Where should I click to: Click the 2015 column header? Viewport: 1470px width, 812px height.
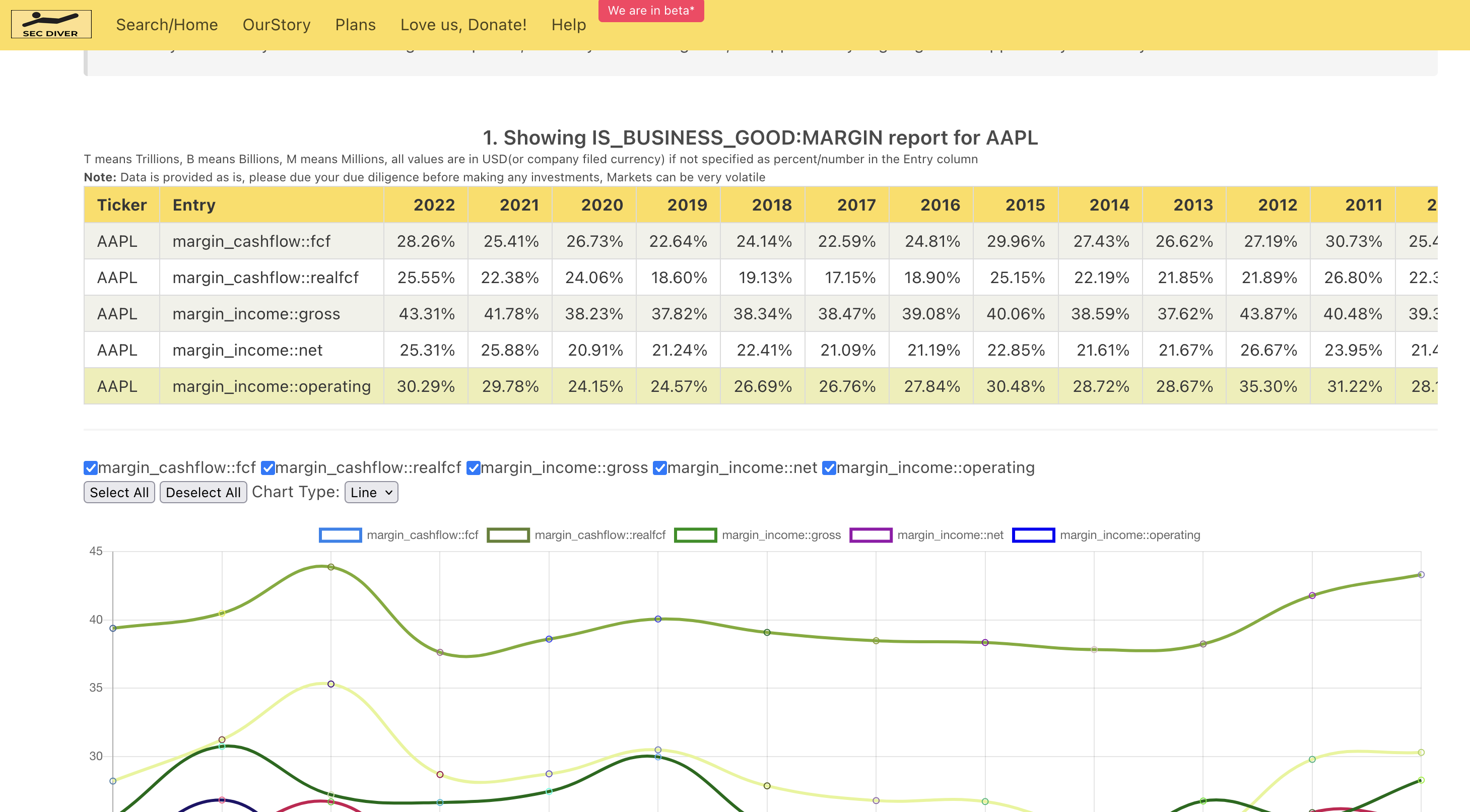[1016, 205]
